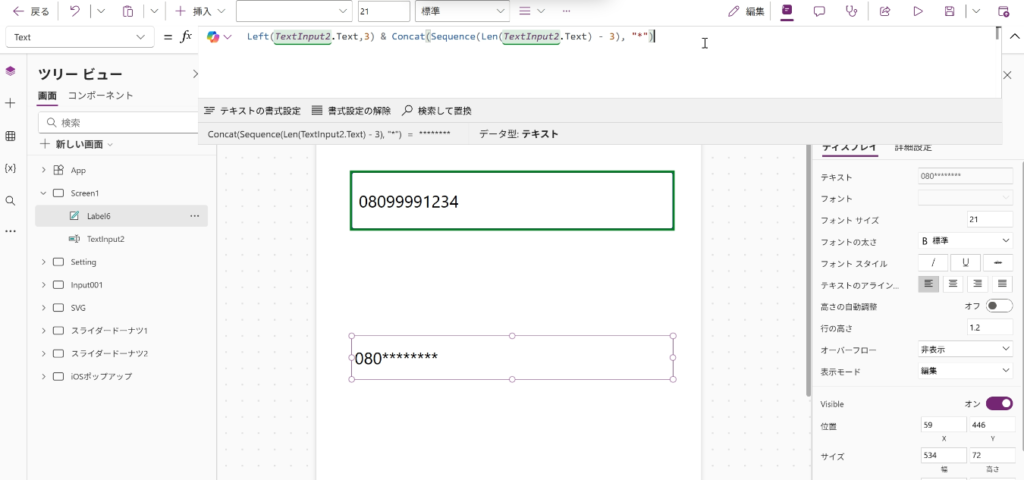This screenshot has width=1024, height=480.
Task: Open the Text property selector dropdown
Action: pos(78,37)
